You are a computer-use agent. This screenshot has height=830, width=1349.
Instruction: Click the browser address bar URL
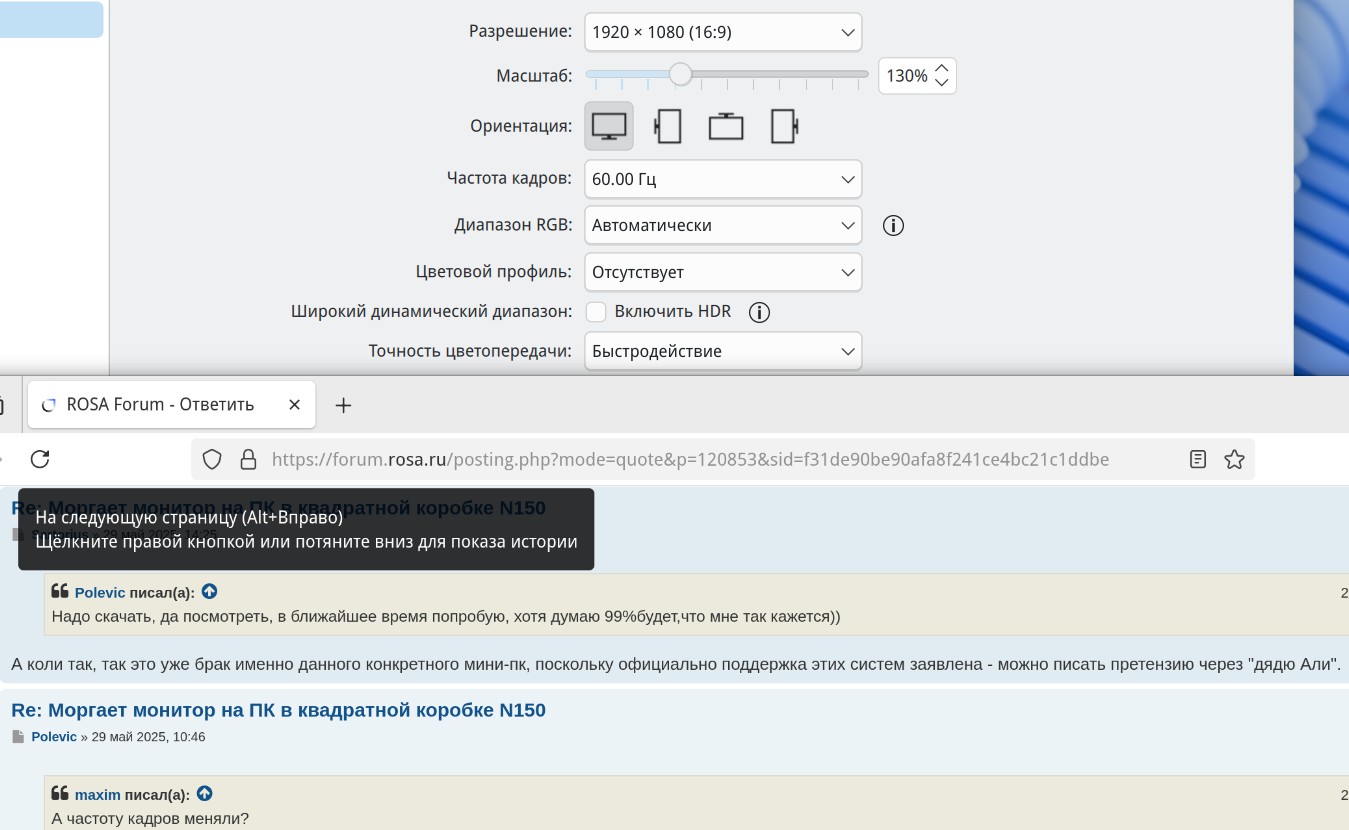tap(690, 459)
